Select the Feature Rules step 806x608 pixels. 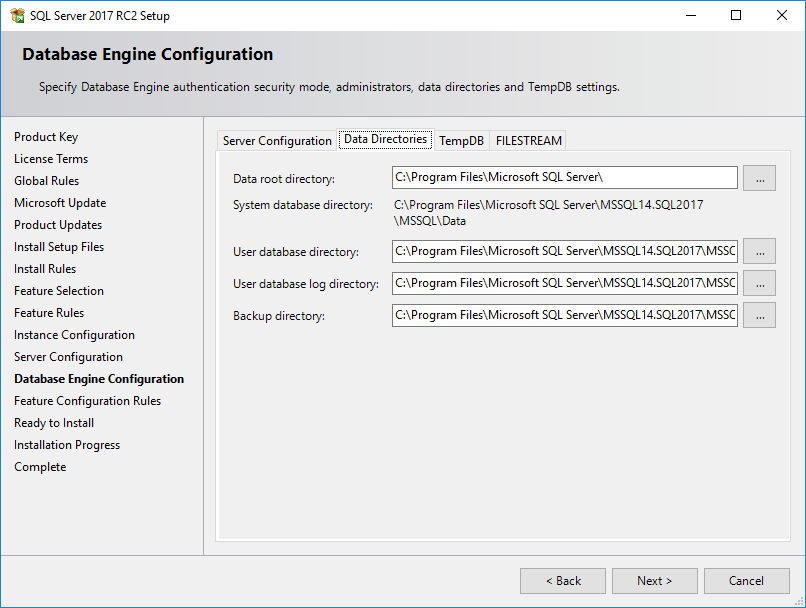point(49,313)
